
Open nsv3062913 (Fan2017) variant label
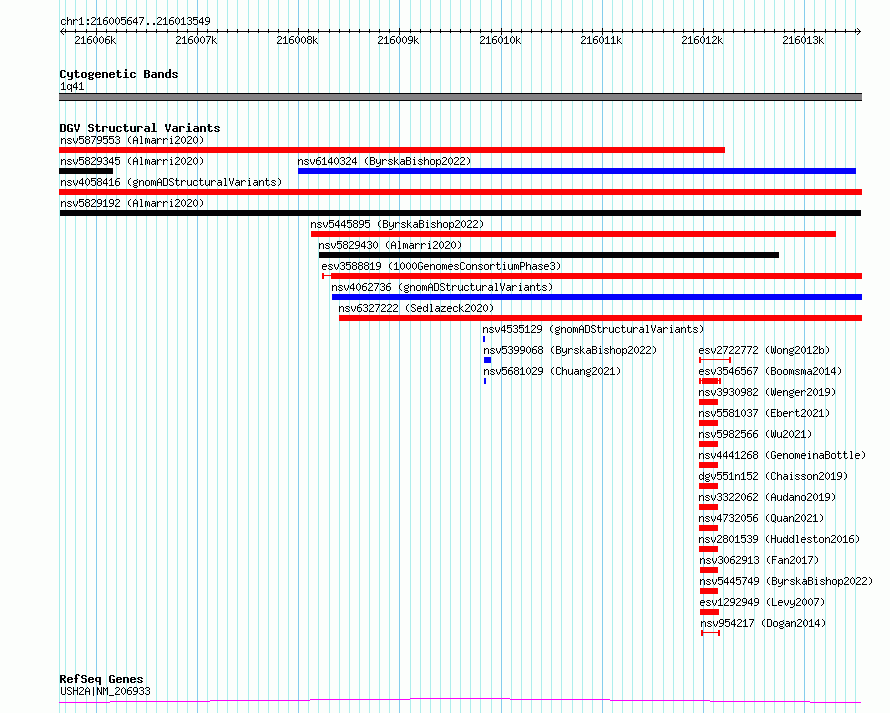click(x=759, y=560)
